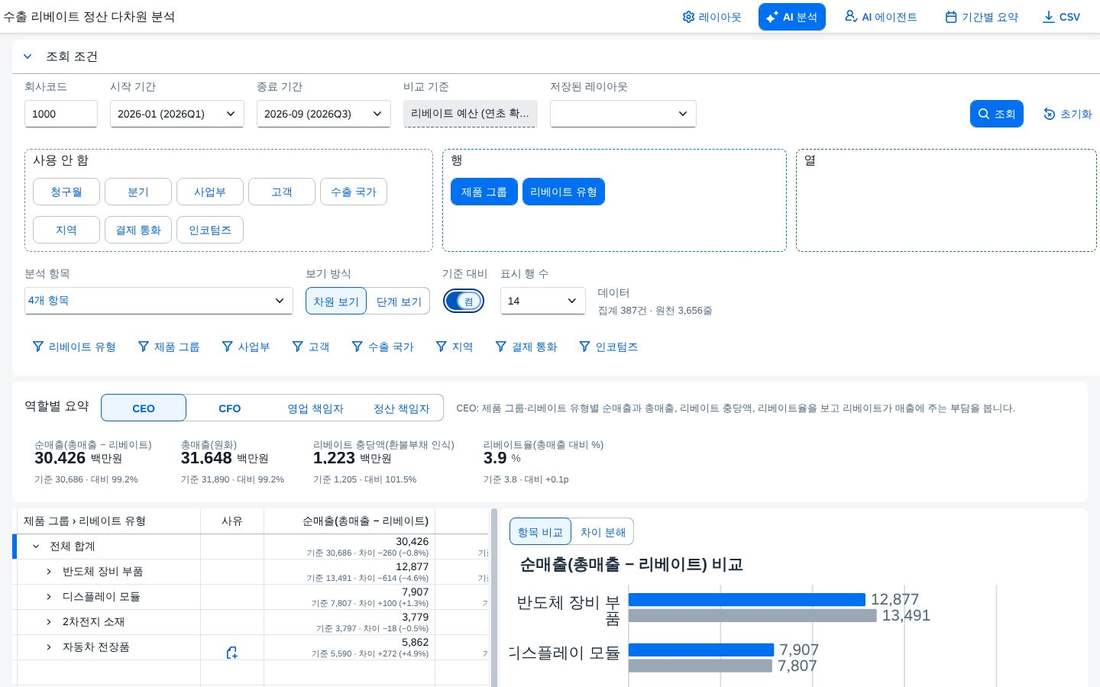Open the 리베이트 유형 filter
This screenshot has width=1100, height=687.
(x=74, y=347)
